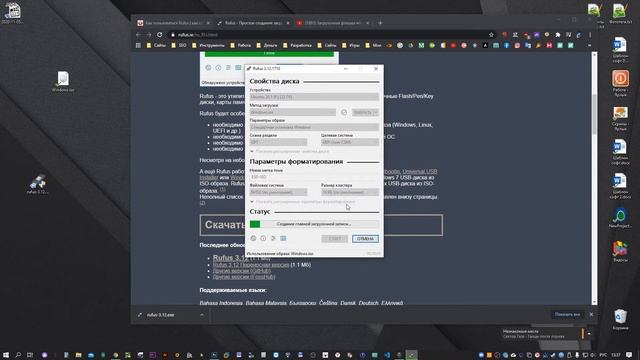640x360 pixels.
Task: Open the other versions (FossHub) link
Action: click(x=244, y=277)
